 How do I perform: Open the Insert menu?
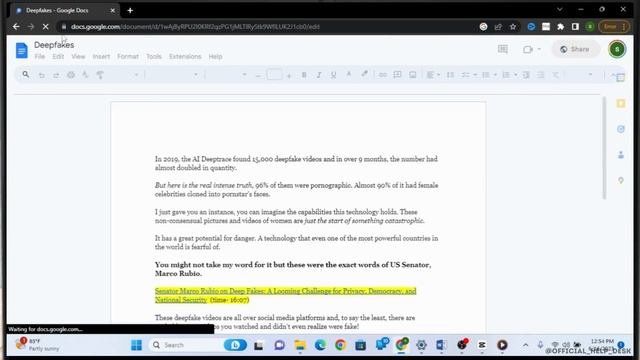pos(101,56)
